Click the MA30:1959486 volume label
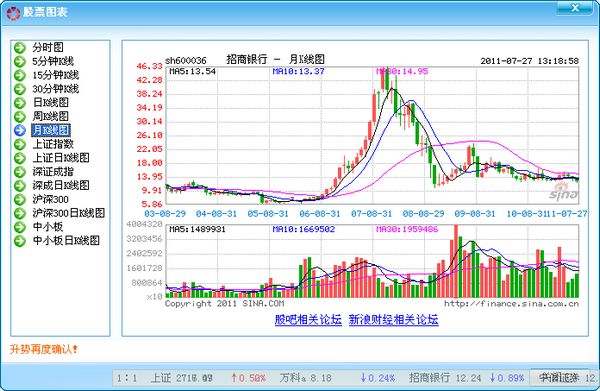600x391 pixels. coord(407,229)
